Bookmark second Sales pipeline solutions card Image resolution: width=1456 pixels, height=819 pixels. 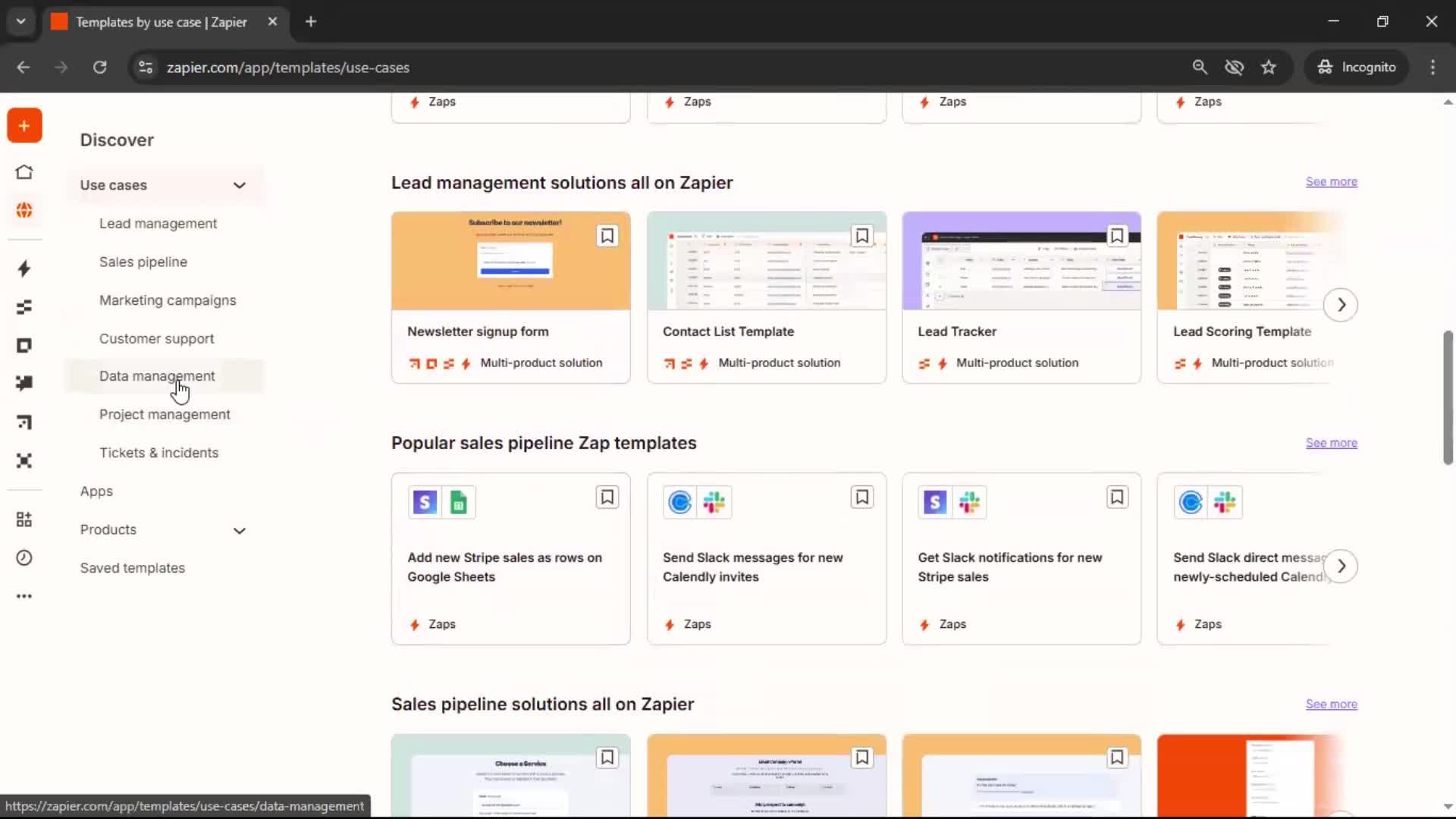tap(862, 758)
